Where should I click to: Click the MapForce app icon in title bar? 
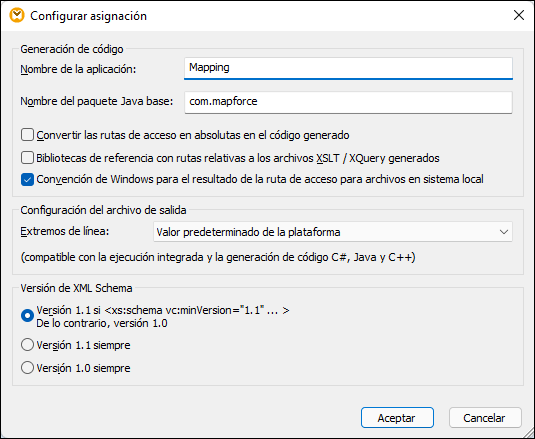[x=17, y=16]
